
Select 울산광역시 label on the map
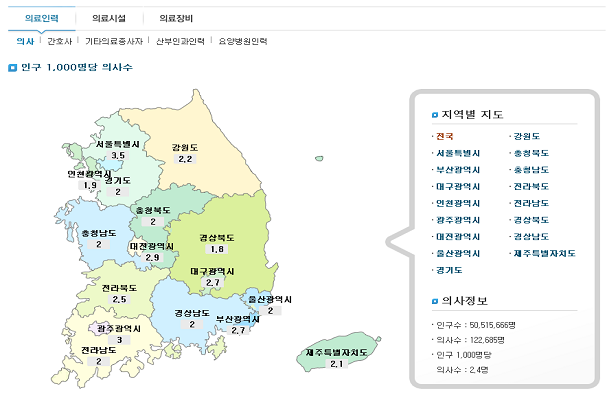(x=270, y=299)
